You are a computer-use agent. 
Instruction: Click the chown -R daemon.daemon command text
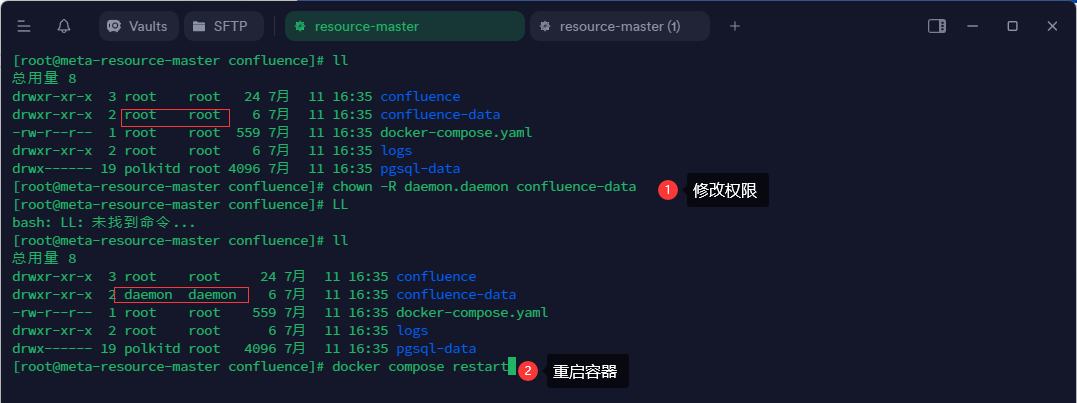pyautogui.click(x=484, y=187)
